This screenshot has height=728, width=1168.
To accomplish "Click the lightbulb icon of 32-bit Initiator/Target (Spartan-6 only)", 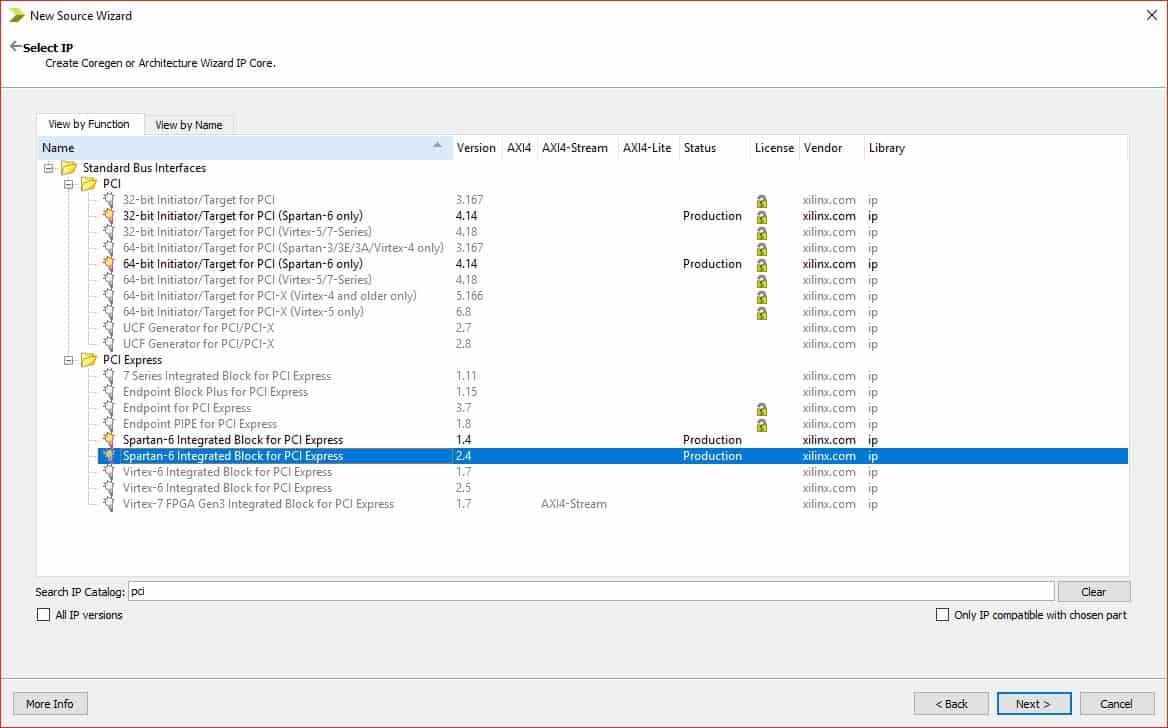I will click(109, 216).
